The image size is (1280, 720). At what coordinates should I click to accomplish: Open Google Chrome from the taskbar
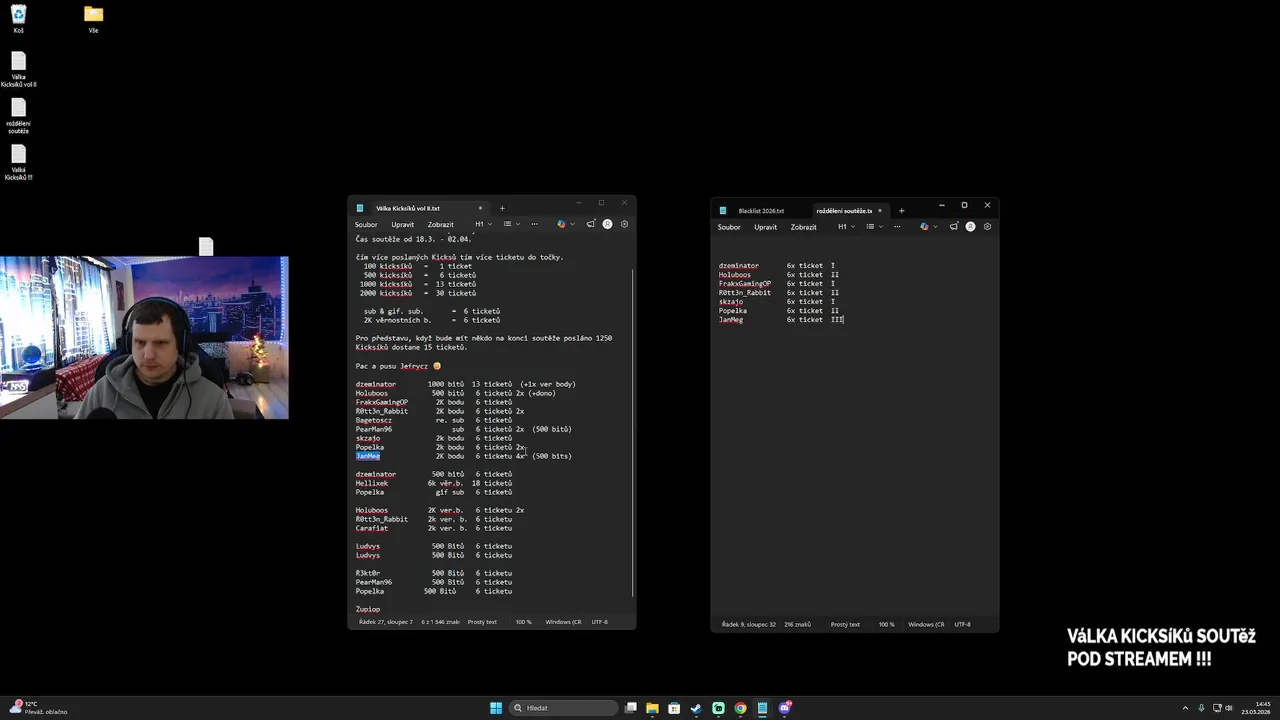740,708
